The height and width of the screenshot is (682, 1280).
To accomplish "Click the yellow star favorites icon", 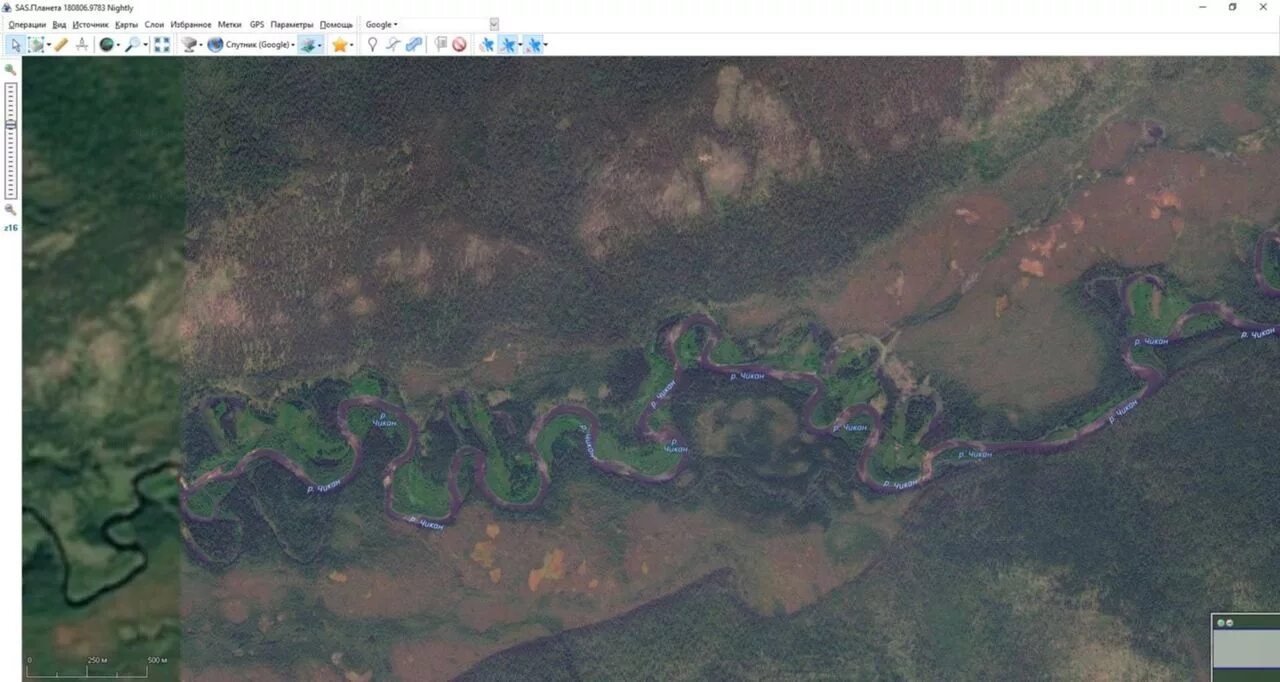I will (x=339, y=44).
